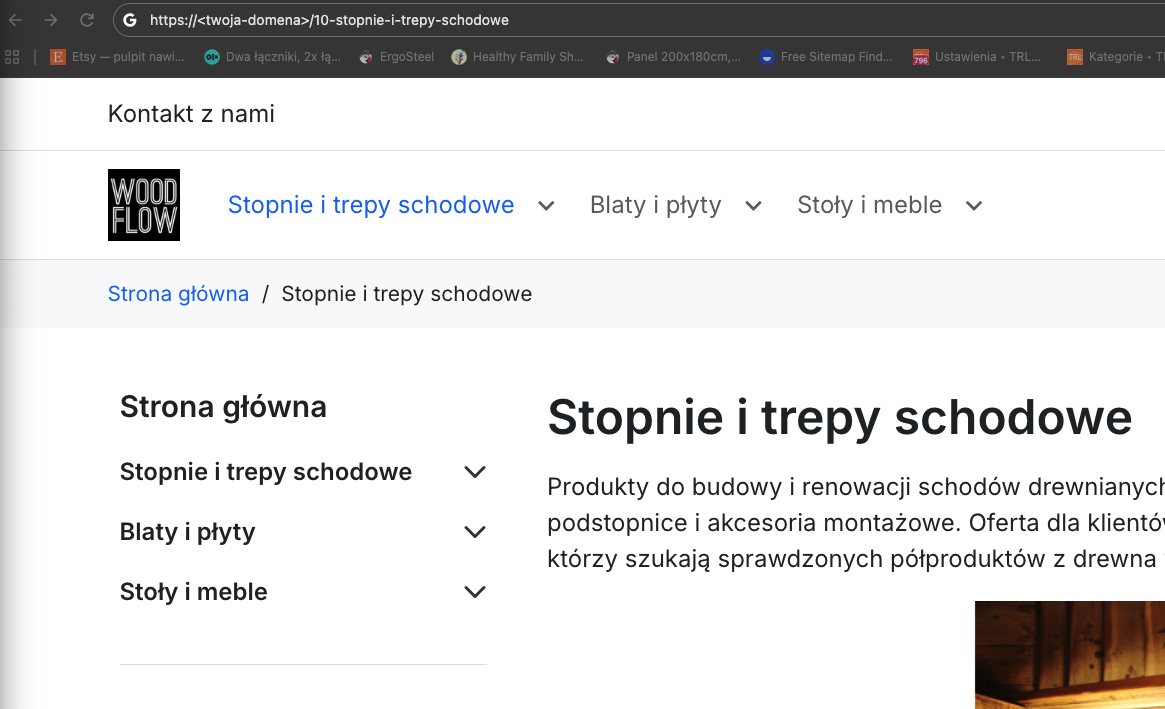
Task: Open the Panel 200x180cm bookmark
Action: click(x=673, y=56)
